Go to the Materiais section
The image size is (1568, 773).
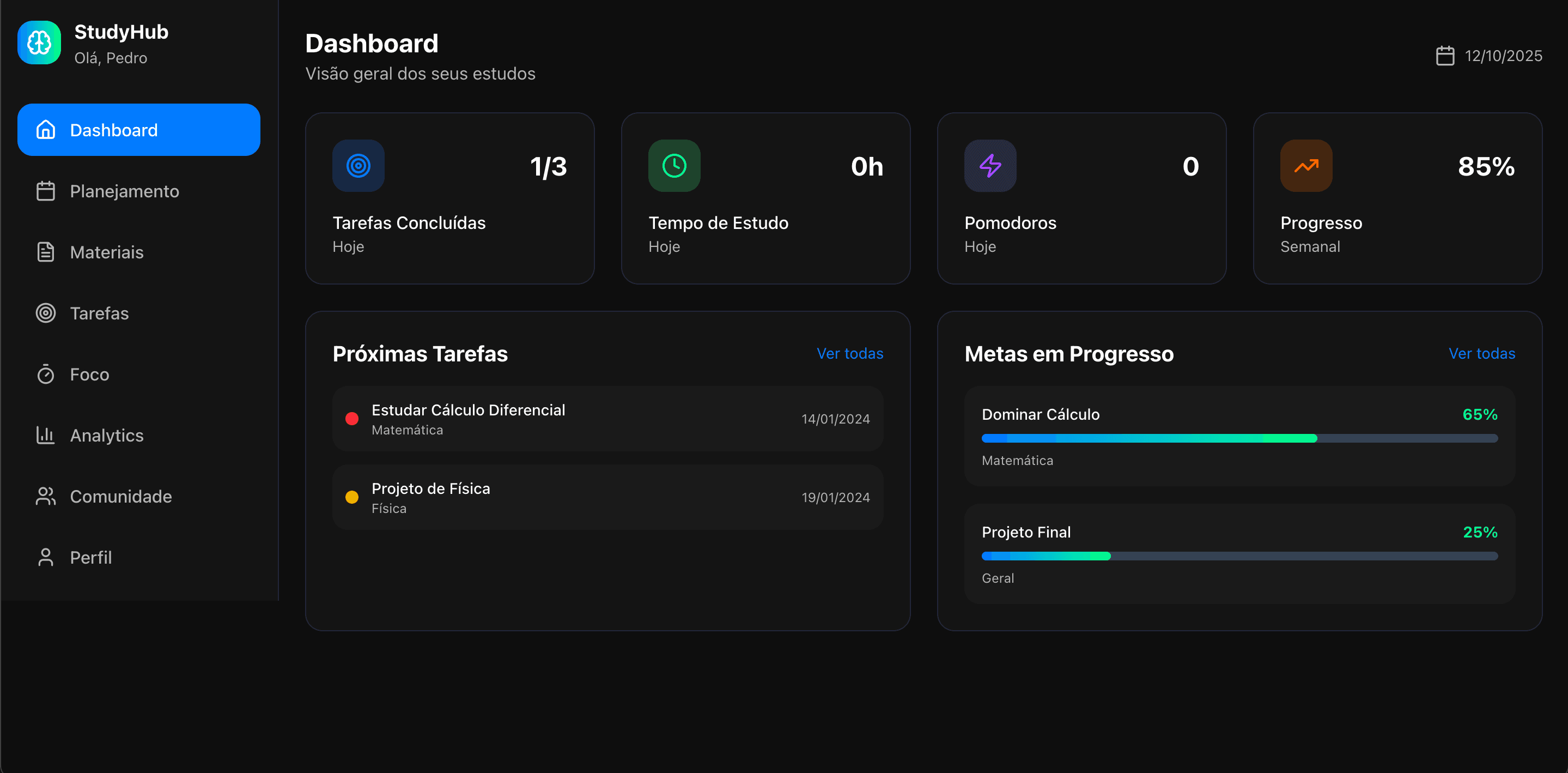tap(107, 252)
